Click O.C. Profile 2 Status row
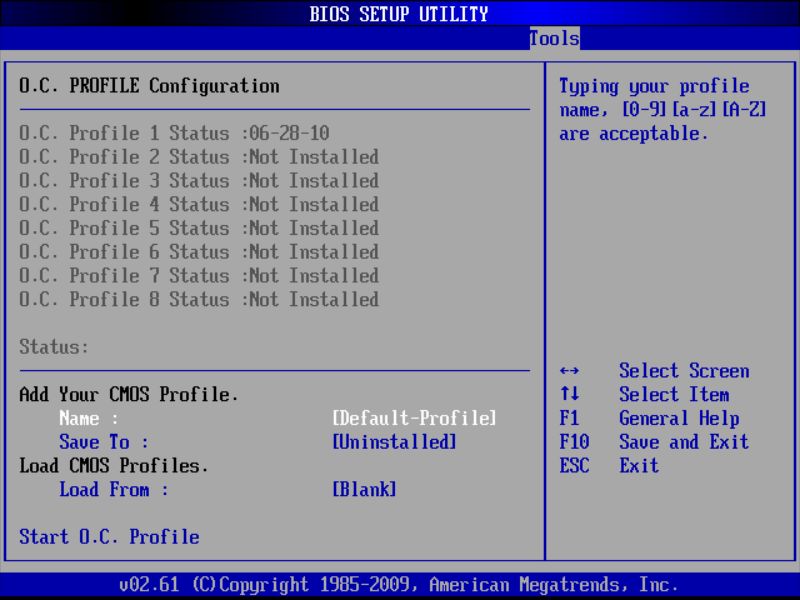Screen dimensions: 800x600 pos(199,157)
